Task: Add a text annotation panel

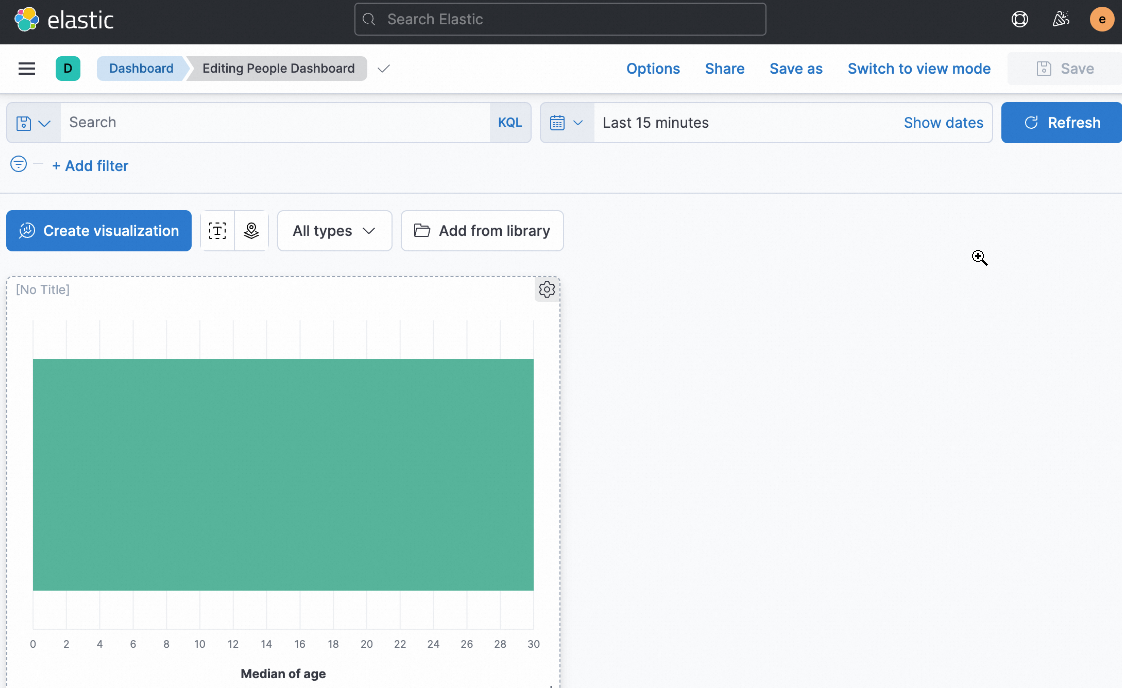Action: (217, 230)
